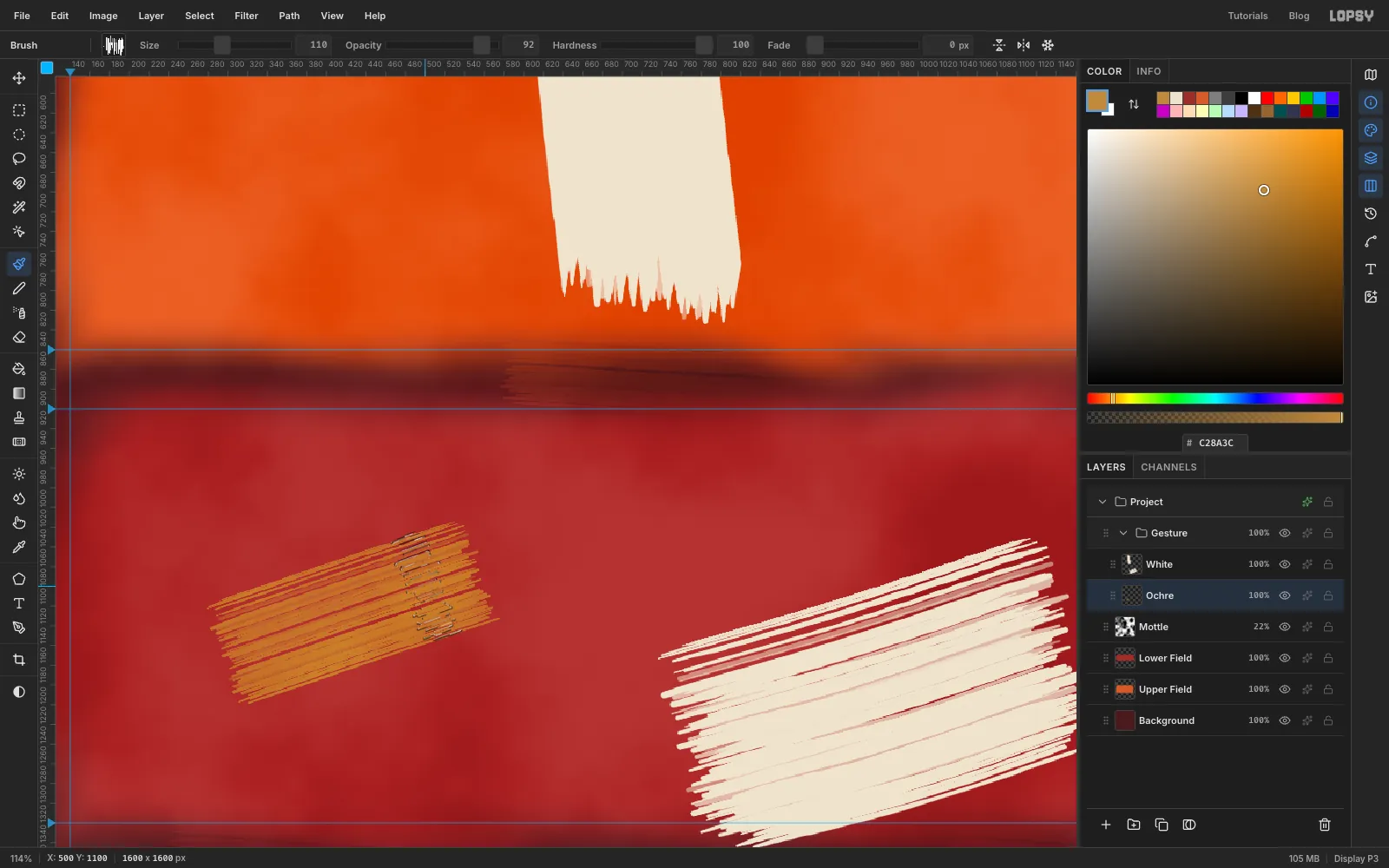
Task: Open the History panel icon
Action: tap(1371, 214)
